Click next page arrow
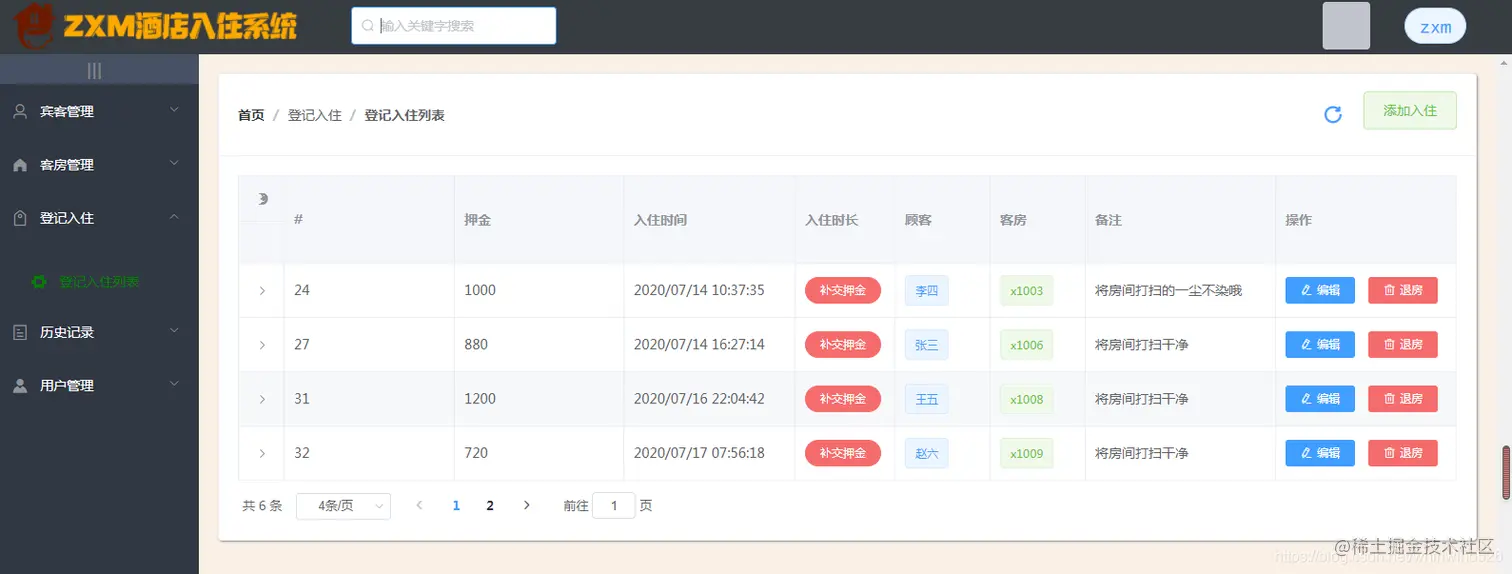The height and width of the screenshot is (574, 1512). pos(527,506)
